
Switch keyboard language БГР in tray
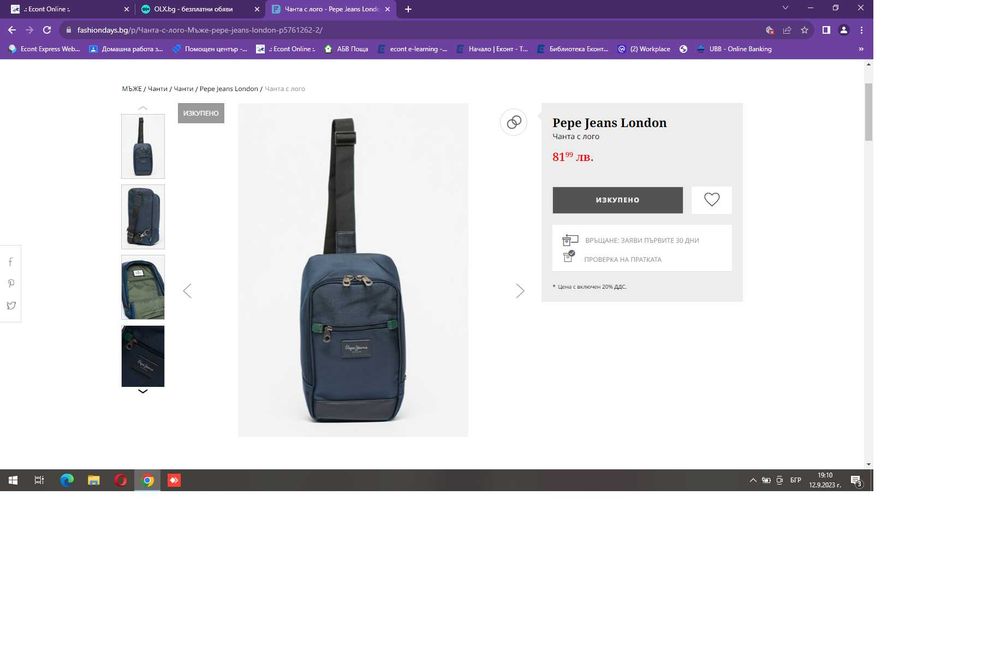pyautogui.click(x=795, y=480)
